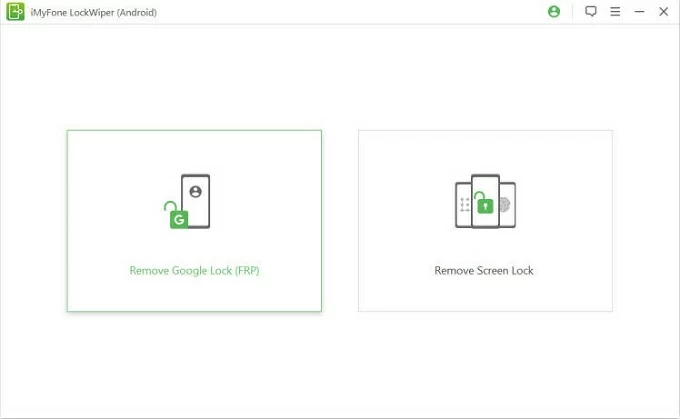This screenshot has height=419, width=680.
Task: Click the "Remove Screen Lock" text label
Action: pyautogui.click(x=484, y=271)
